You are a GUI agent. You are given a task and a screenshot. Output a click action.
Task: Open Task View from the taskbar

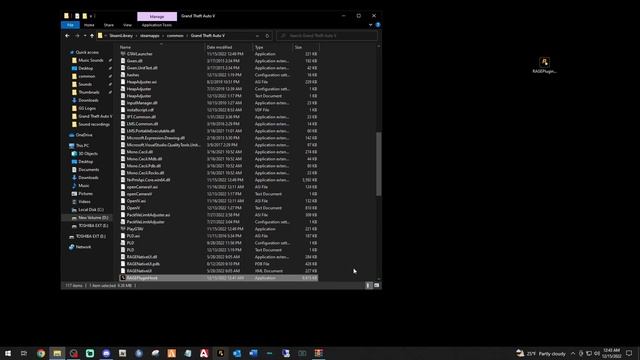coord(24,353)
